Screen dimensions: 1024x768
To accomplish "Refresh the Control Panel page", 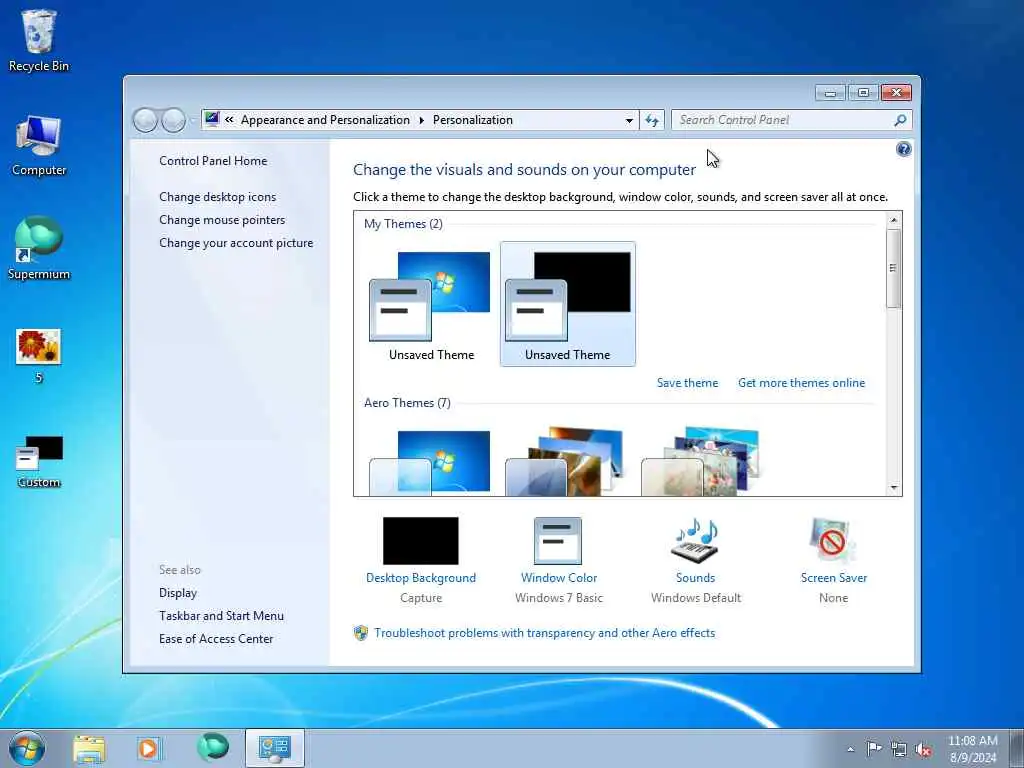I will (652, 120).
